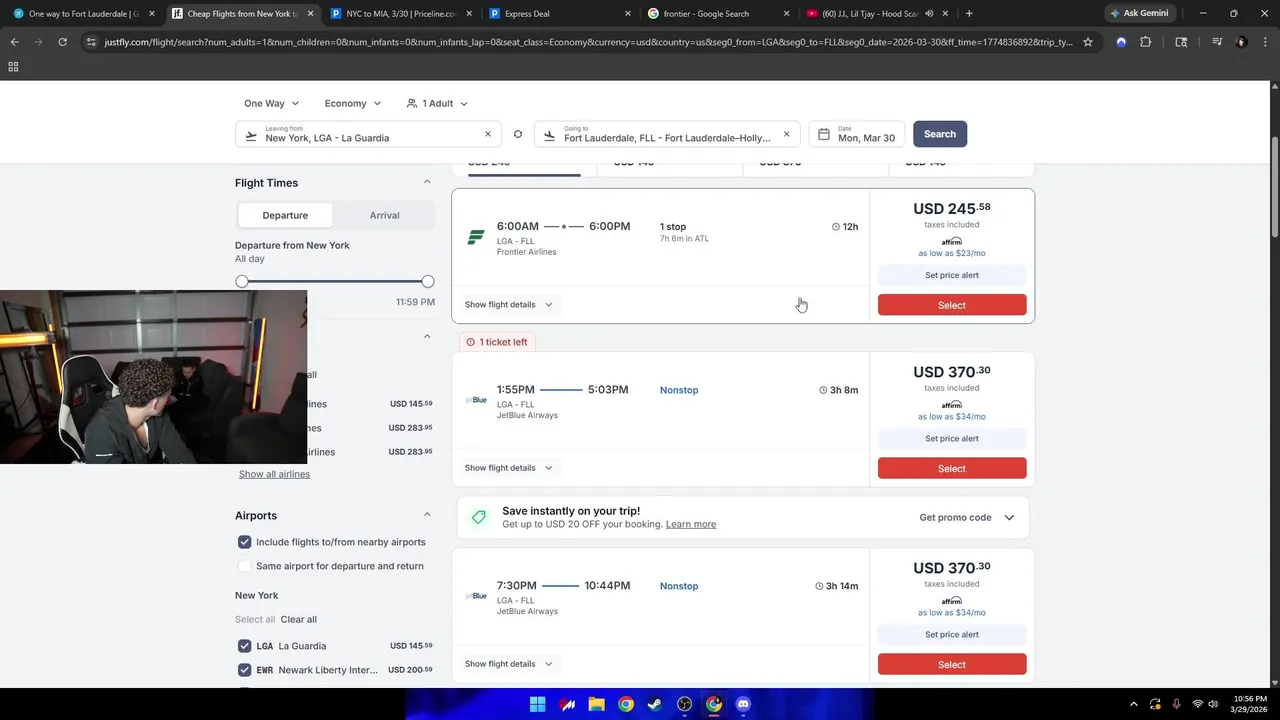Click the microphone tray icon
This screenshot has width=1280, height=720.
coord(1176,704)
